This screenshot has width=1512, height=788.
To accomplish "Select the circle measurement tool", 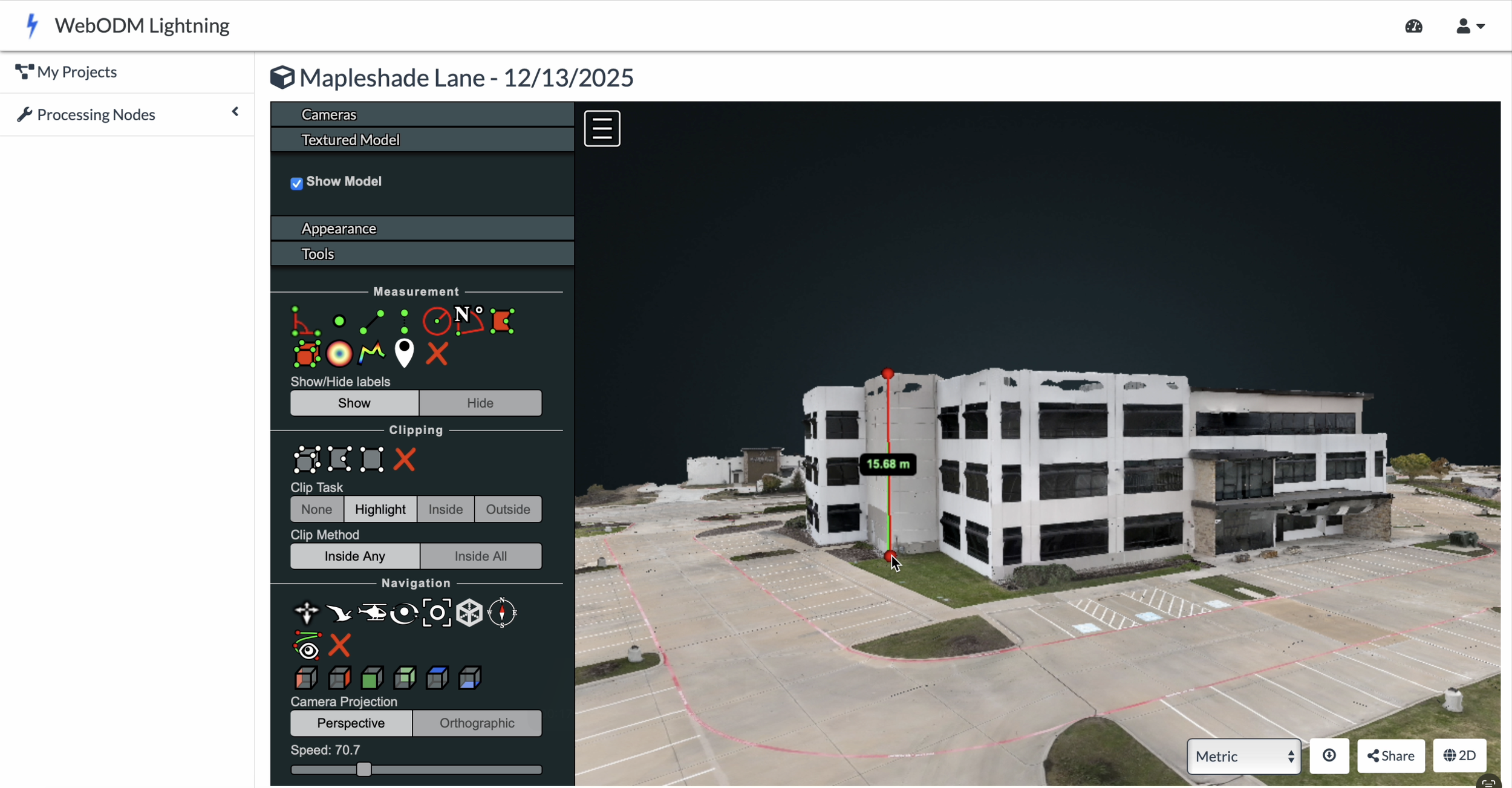I will 437,321.
